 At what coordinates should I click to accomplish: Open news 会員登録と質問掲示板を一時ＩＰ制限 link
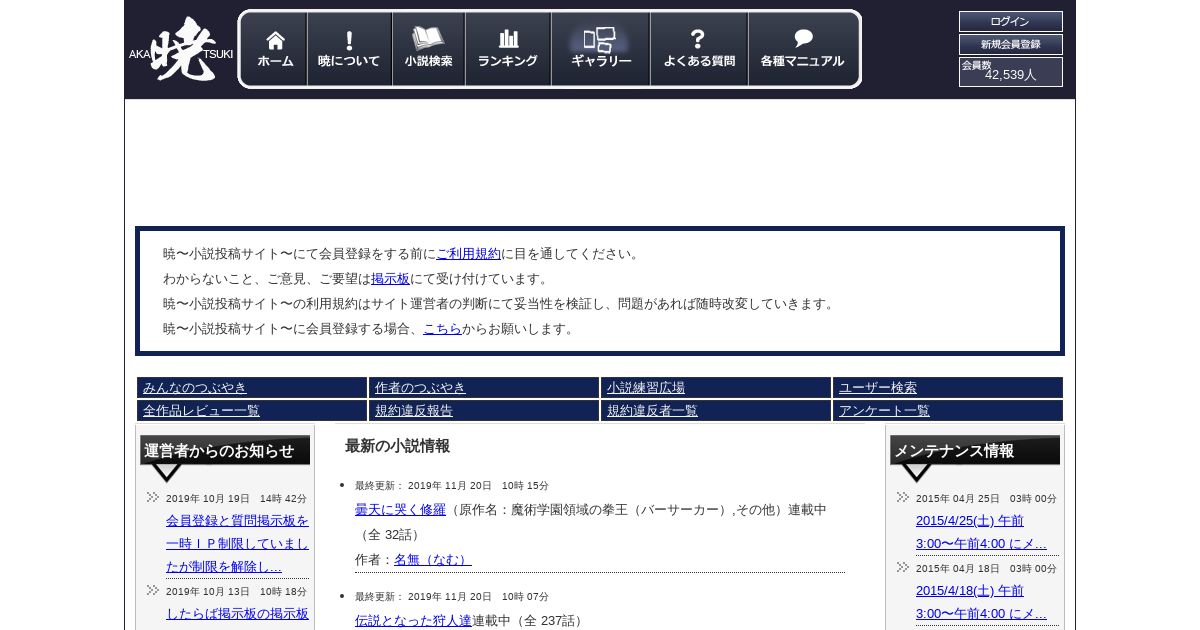[x=237, y=544]
